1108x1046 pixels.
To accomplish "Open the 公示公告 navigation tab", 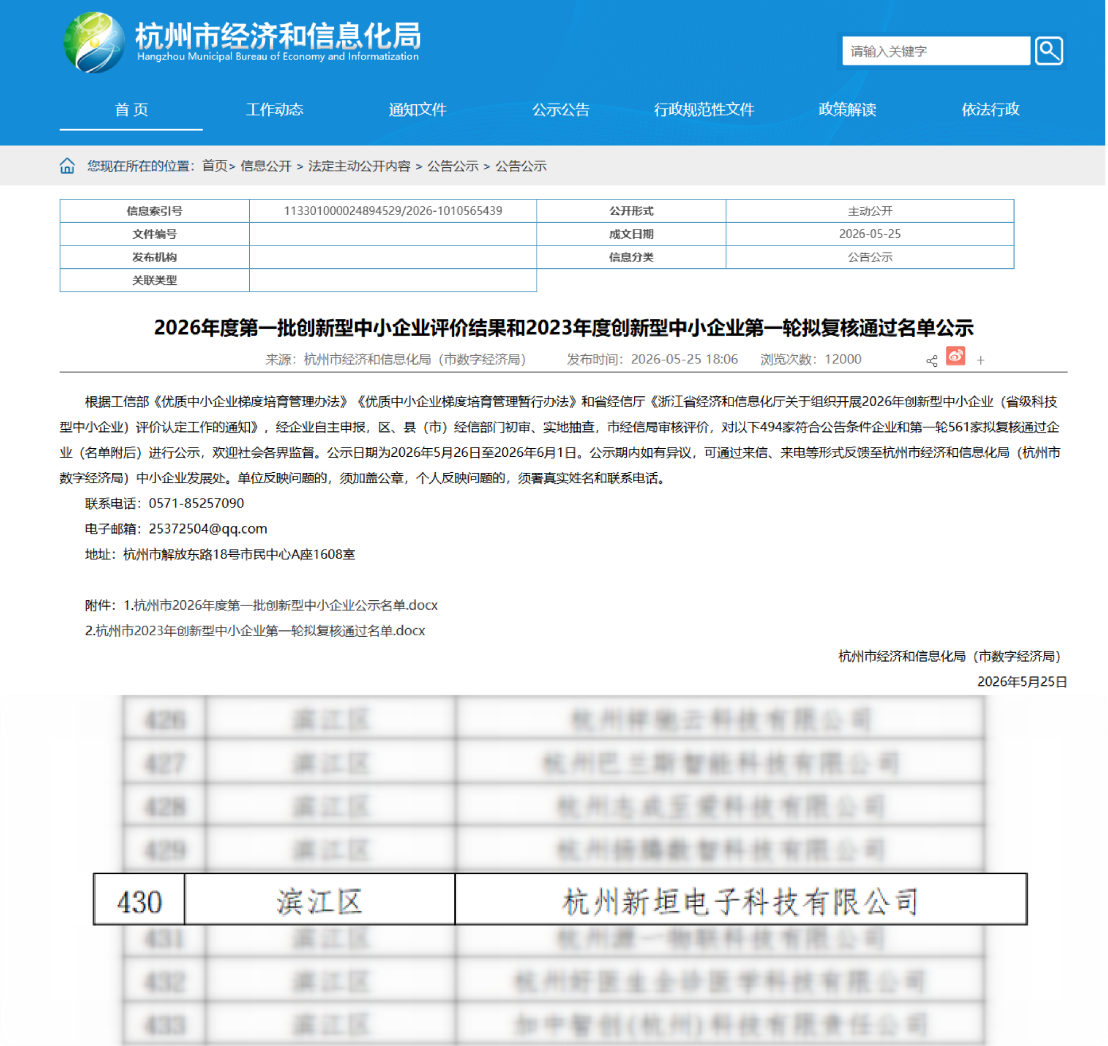I will (560, 110).
